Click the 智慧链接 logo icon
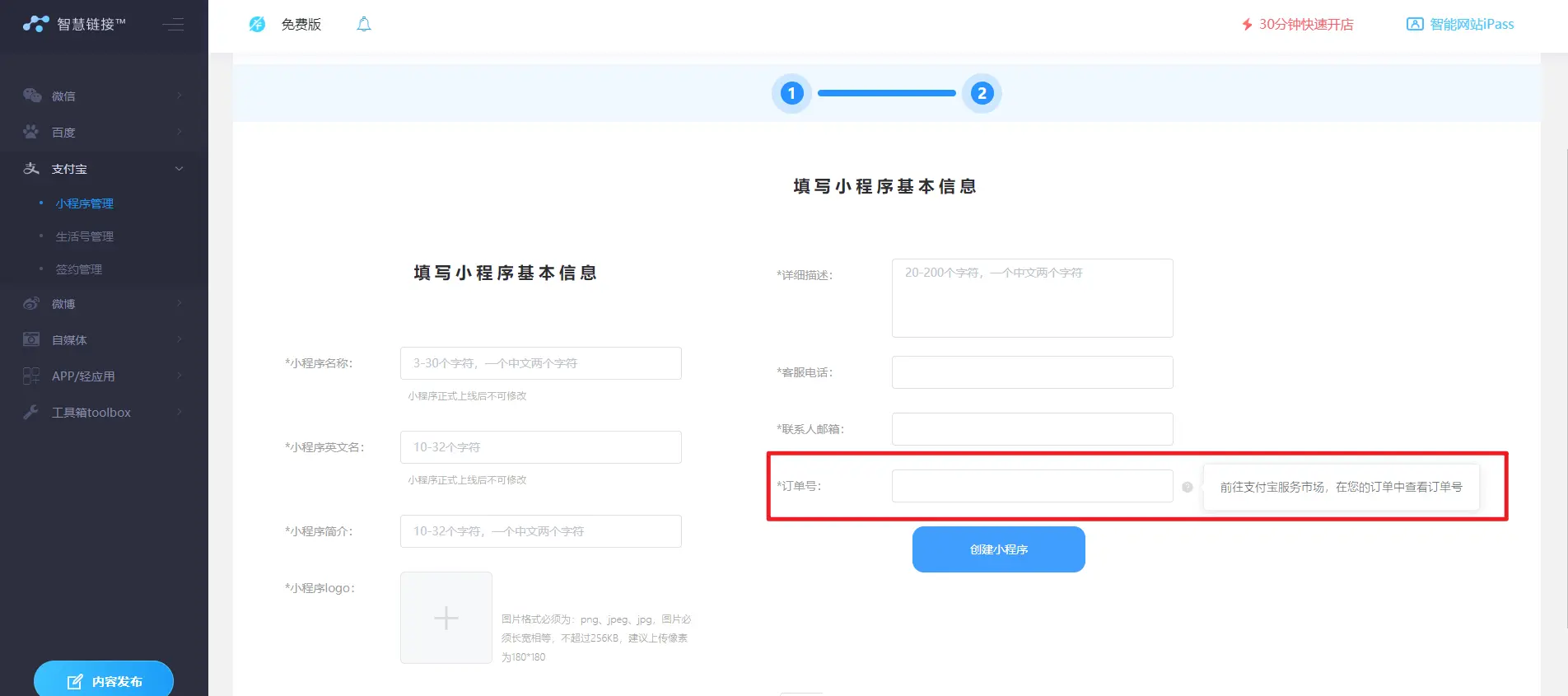Screen dimensions: 1568x696 [x=35, y=25]
